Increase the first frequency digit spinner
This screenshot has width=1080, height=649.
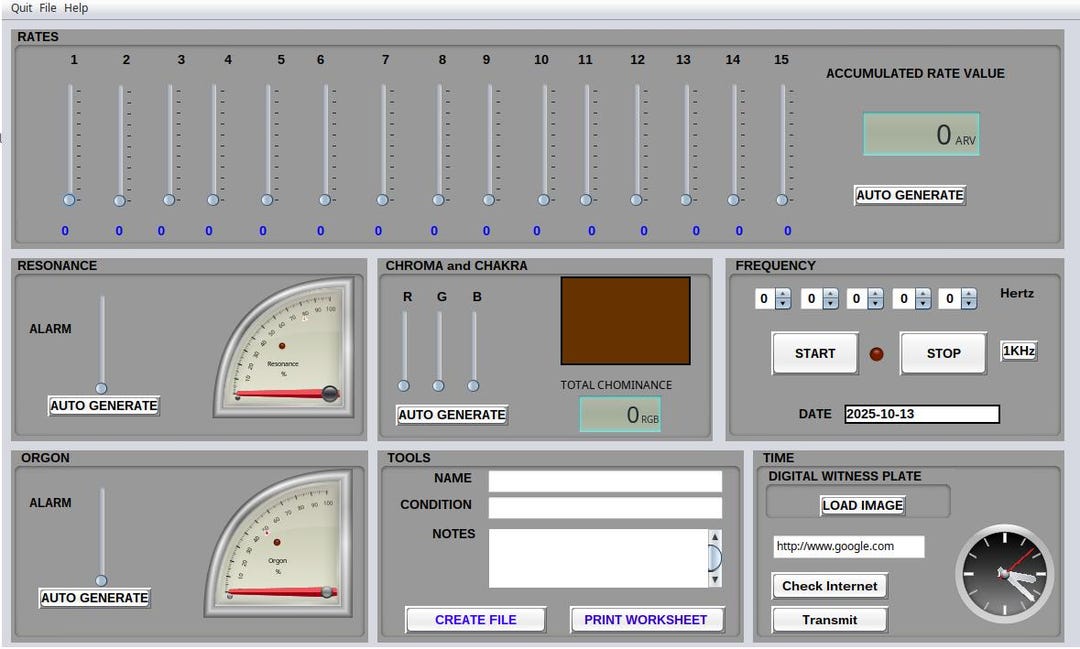[x=783, y=293]
